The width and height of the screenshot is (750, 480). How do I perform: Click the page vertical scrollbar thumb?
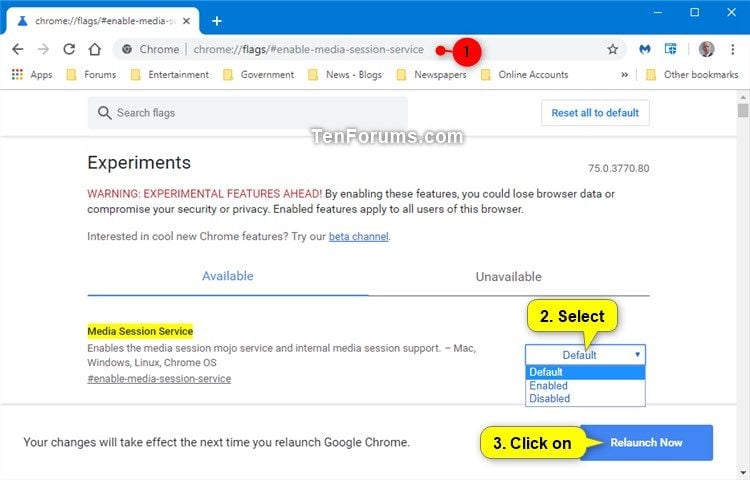742,110
